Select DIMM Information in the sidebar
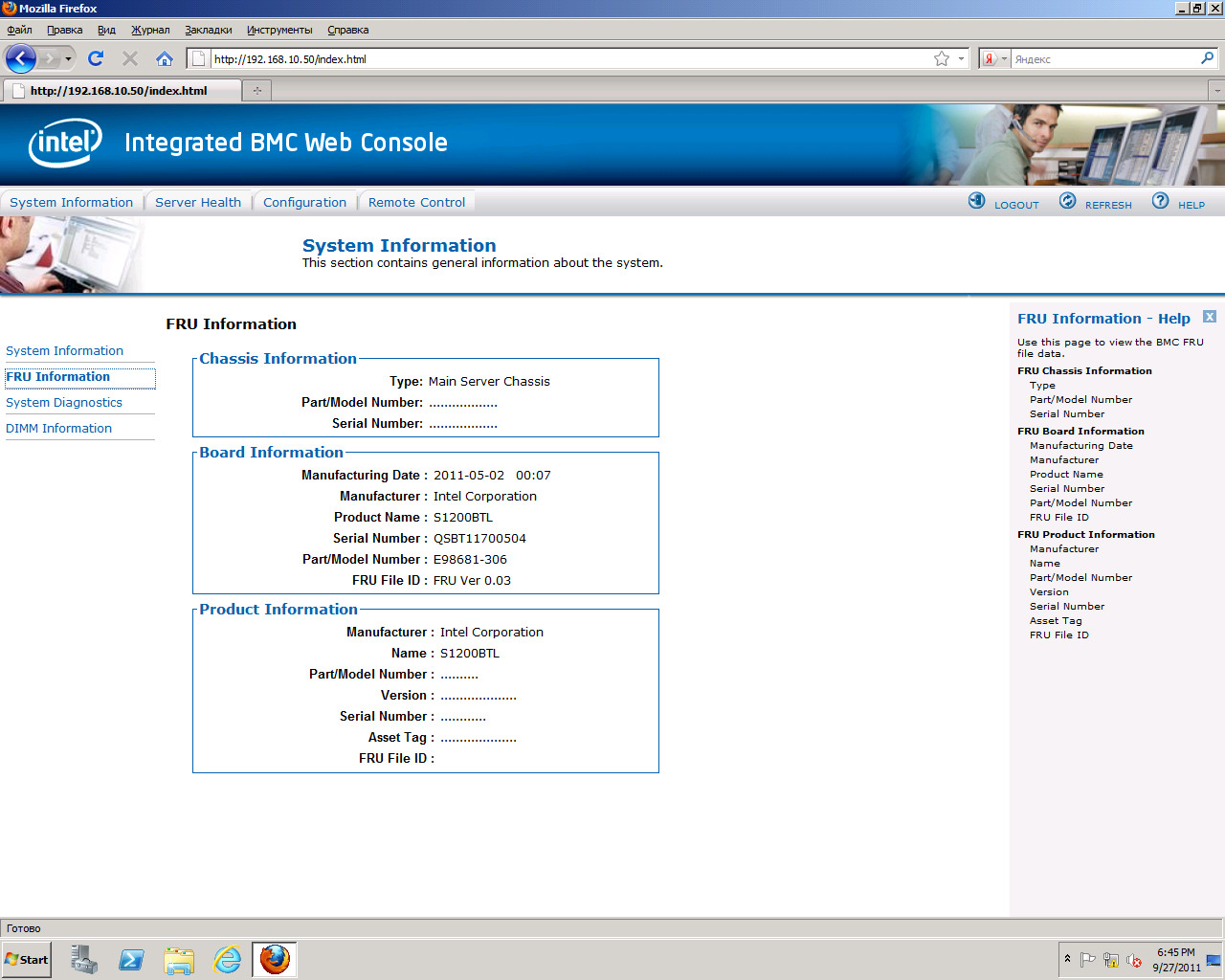Image resolution: width=1225 pixels, height=980 pixels. (x=59, y=429)
